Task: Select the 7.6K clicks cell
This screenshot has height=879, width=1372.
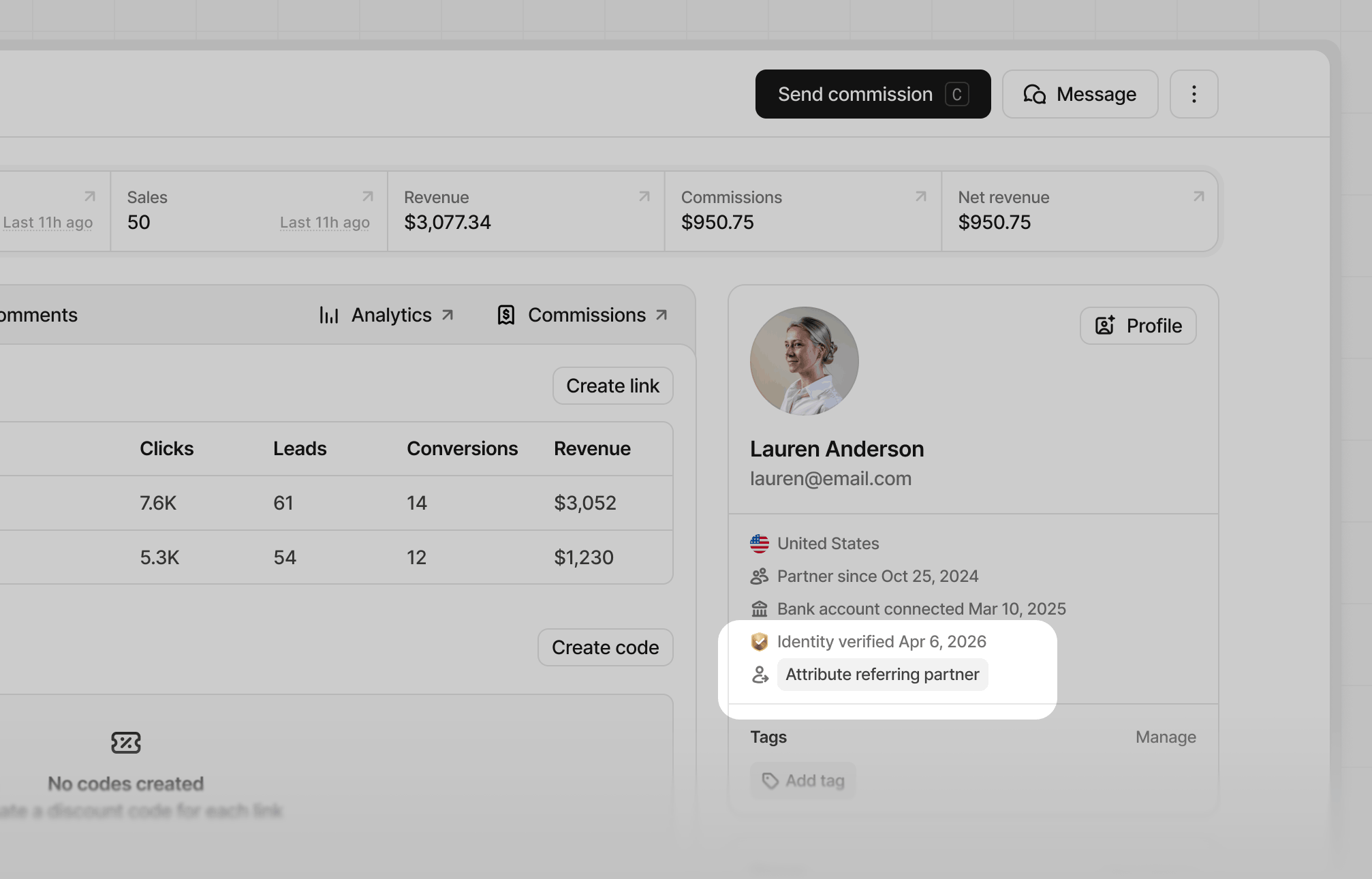Action: tap(158, 503)
